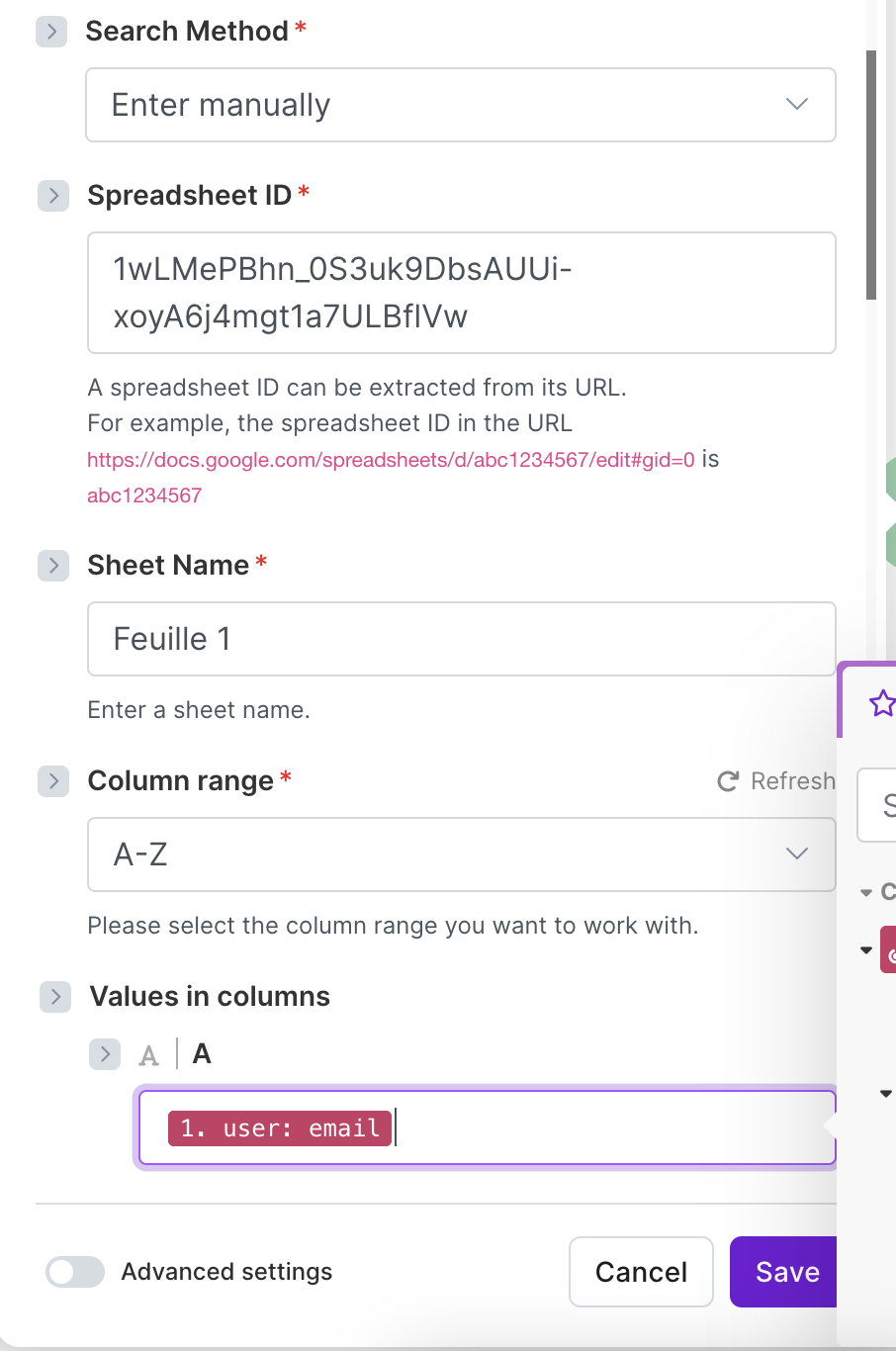Click the Cancel button
This screenshot has width=896, height=1351.
[641, 1272]
